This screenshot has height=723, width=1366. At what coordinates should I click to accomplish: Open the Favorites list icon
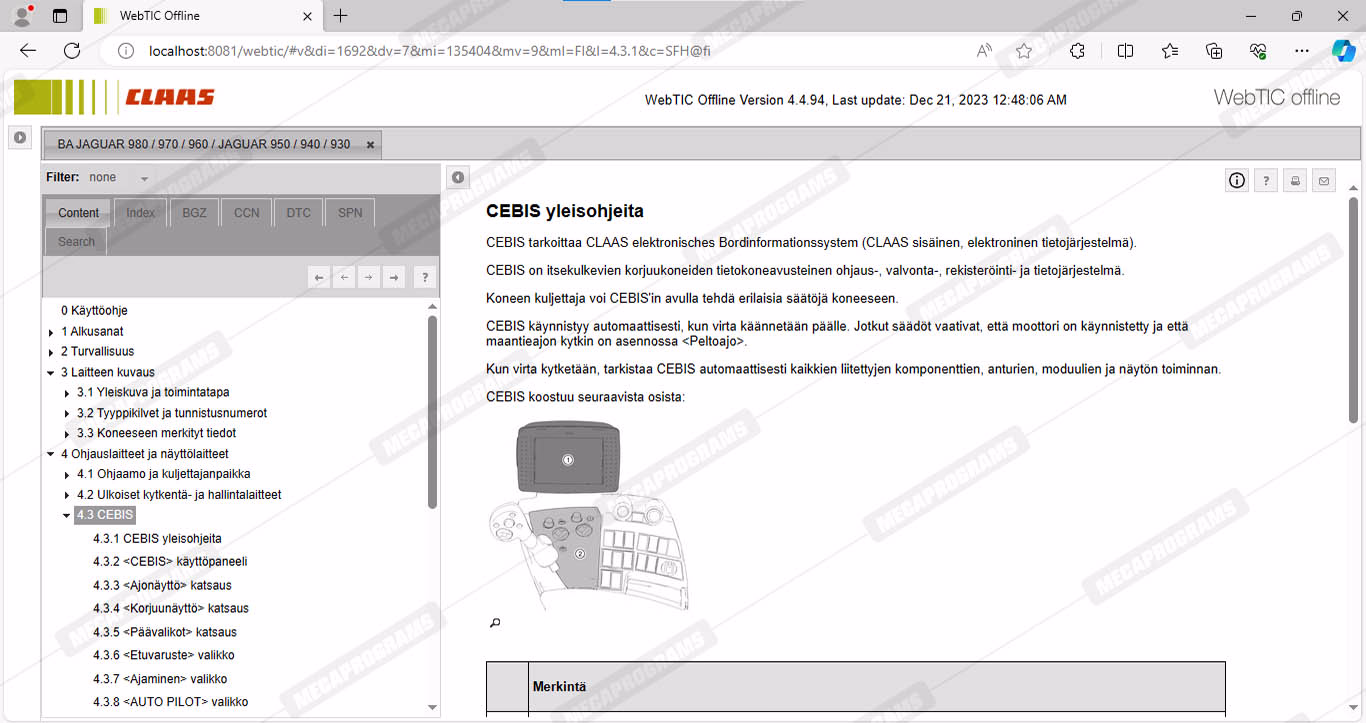(1170, 51)
